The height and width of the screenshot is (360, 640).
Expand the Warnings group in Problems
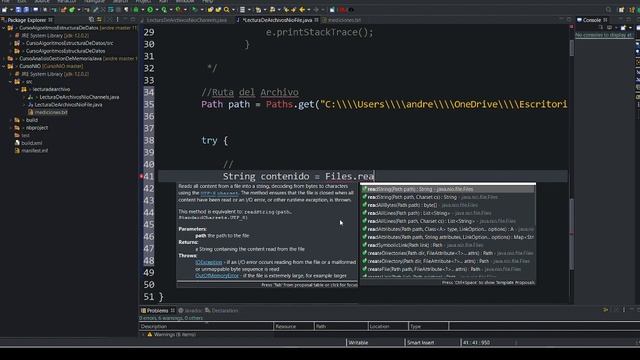pos(143,335)
